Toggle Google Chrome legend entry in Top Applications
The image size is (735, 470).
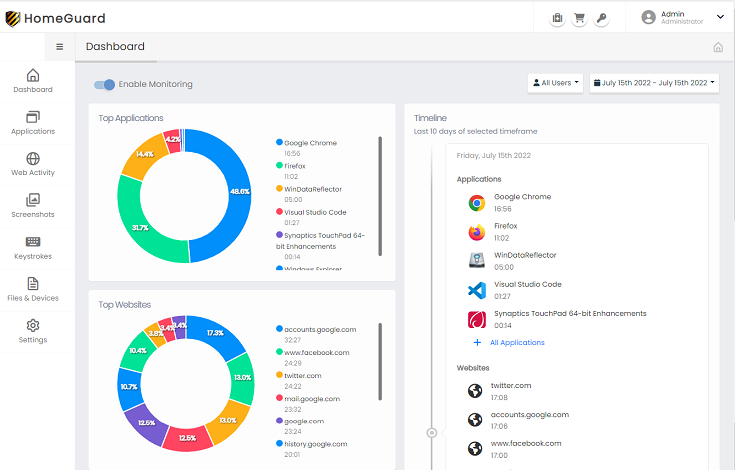(307, 143)
